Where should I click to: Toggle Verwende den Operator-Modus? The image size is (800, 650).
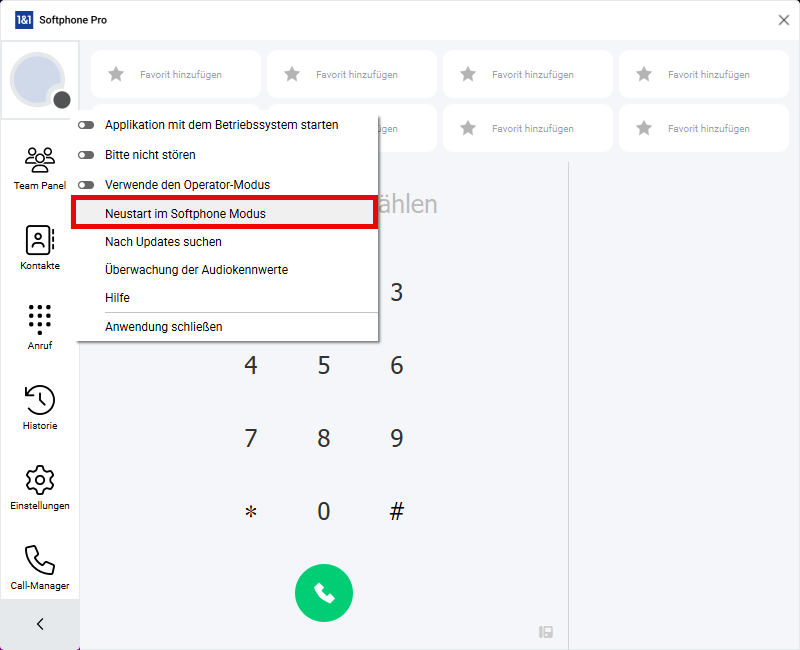click(x=86, y=185)
